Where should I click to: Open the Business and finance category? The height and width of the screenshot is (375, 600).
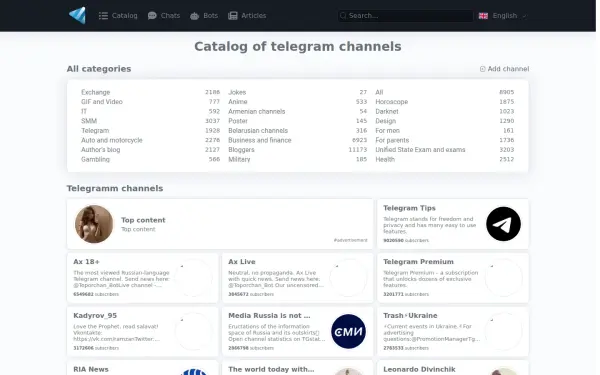(x=260, y=140)
